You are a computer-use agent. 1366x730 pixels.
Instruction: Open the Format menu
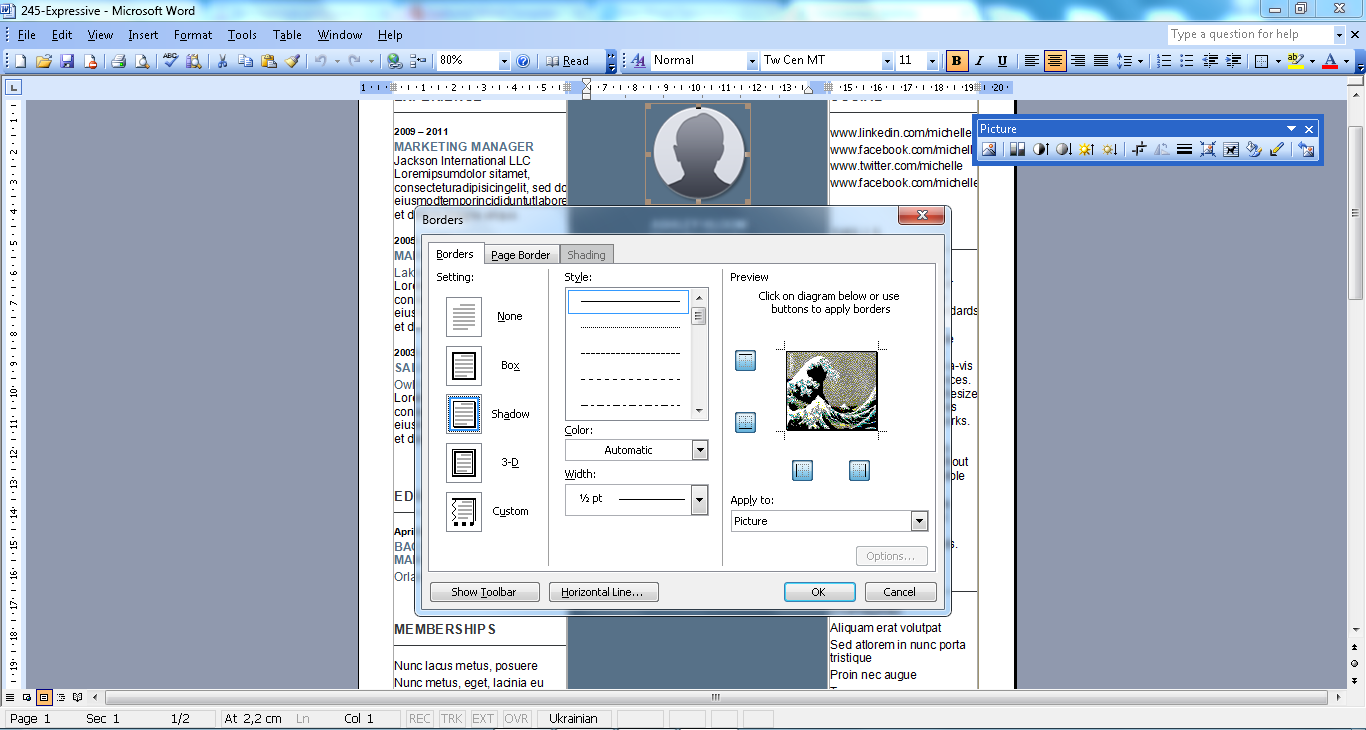click(x=193, y=35)
